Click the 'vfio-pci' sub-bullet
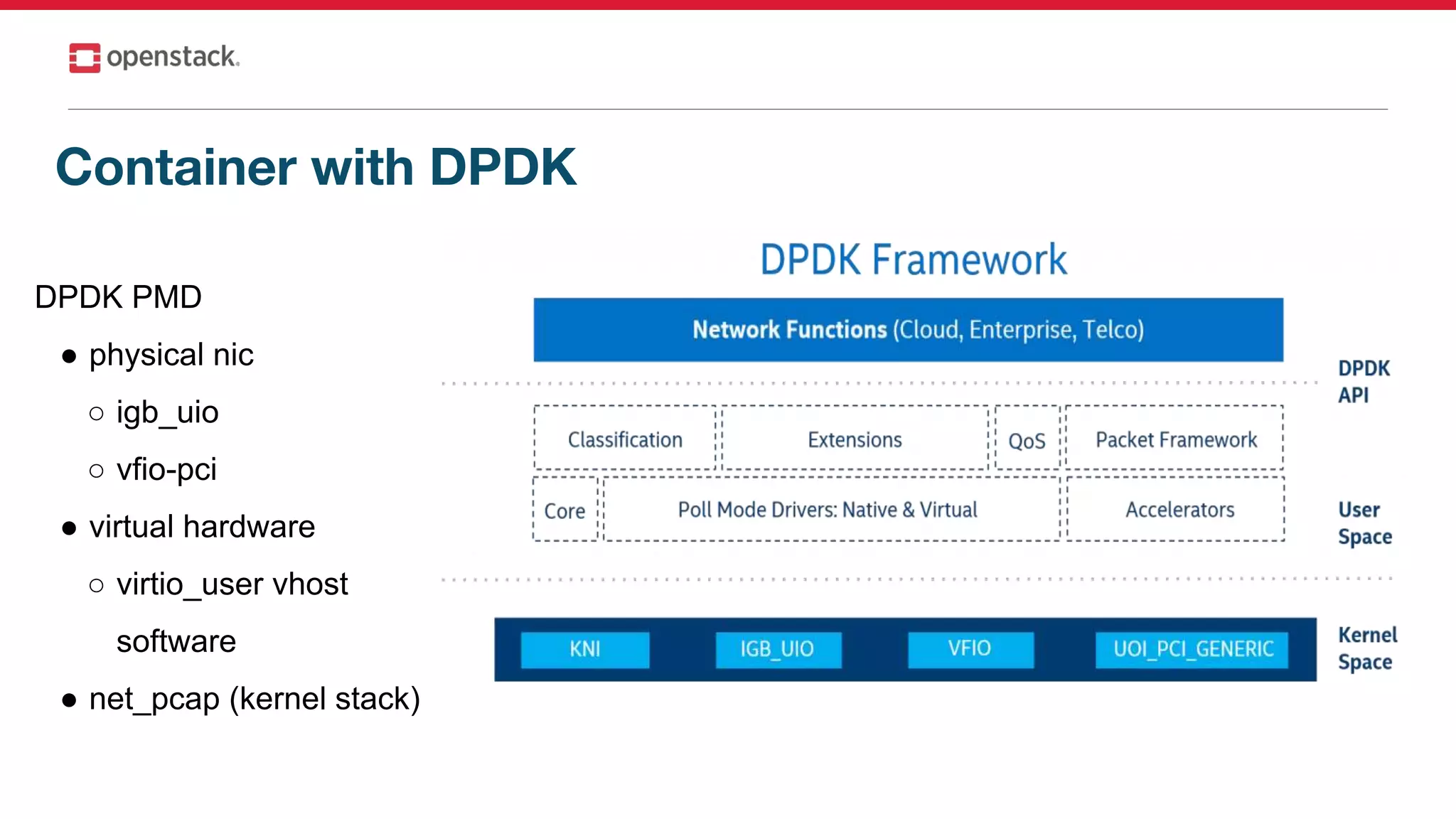 pyautogui.click(x=166, y=469)
